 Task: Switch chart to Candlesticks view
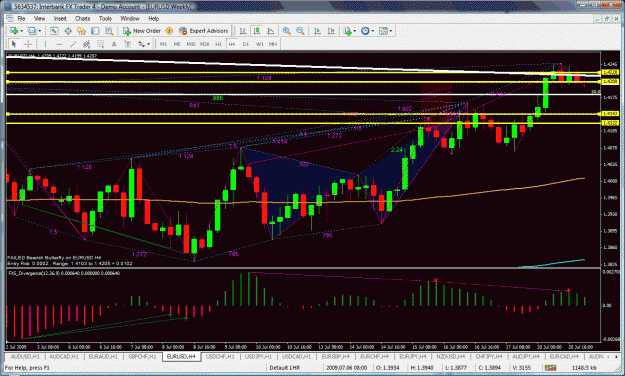[257, 31]
